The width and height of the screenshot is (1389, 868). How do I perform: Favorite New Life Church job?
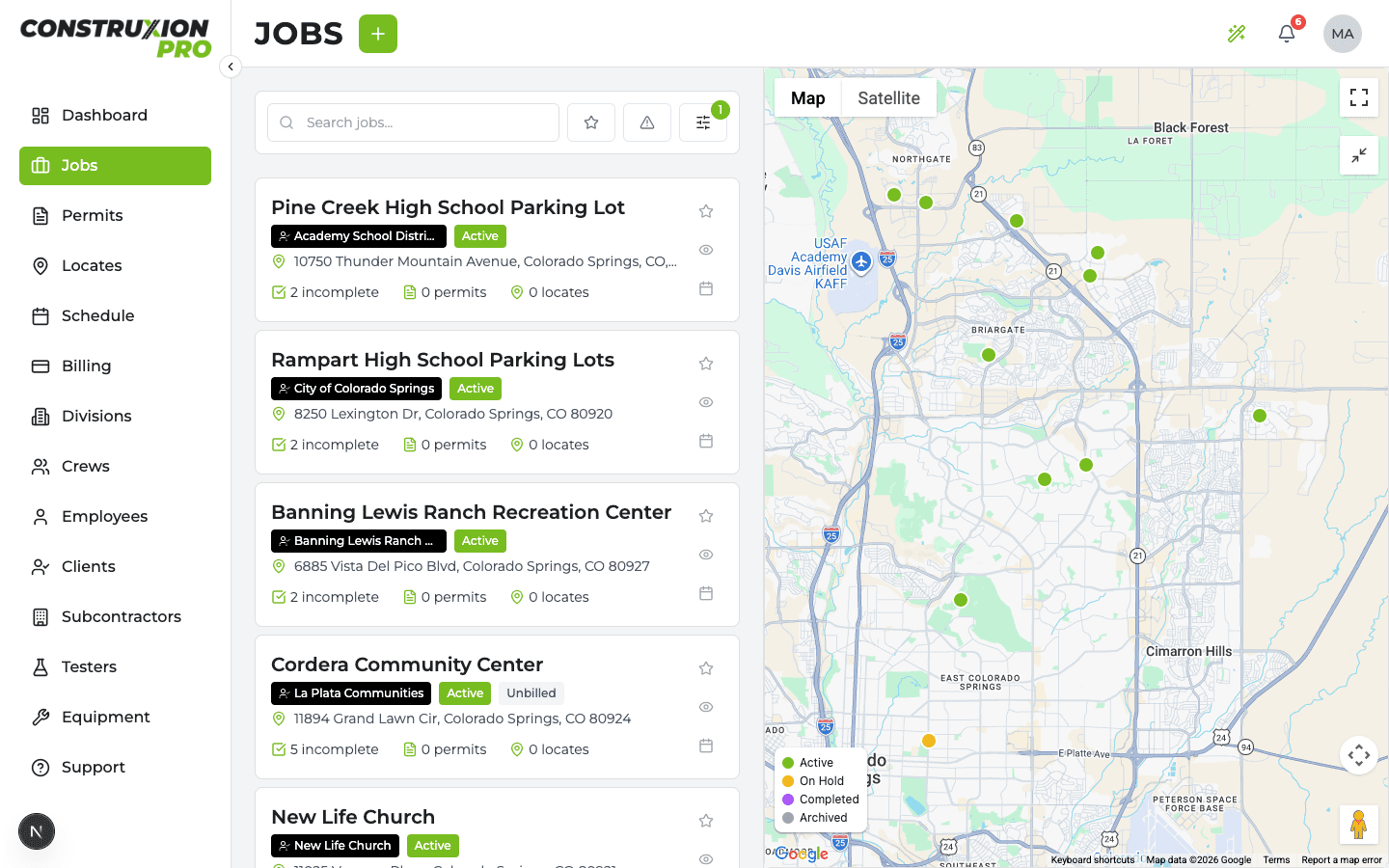tap(706, 821)
